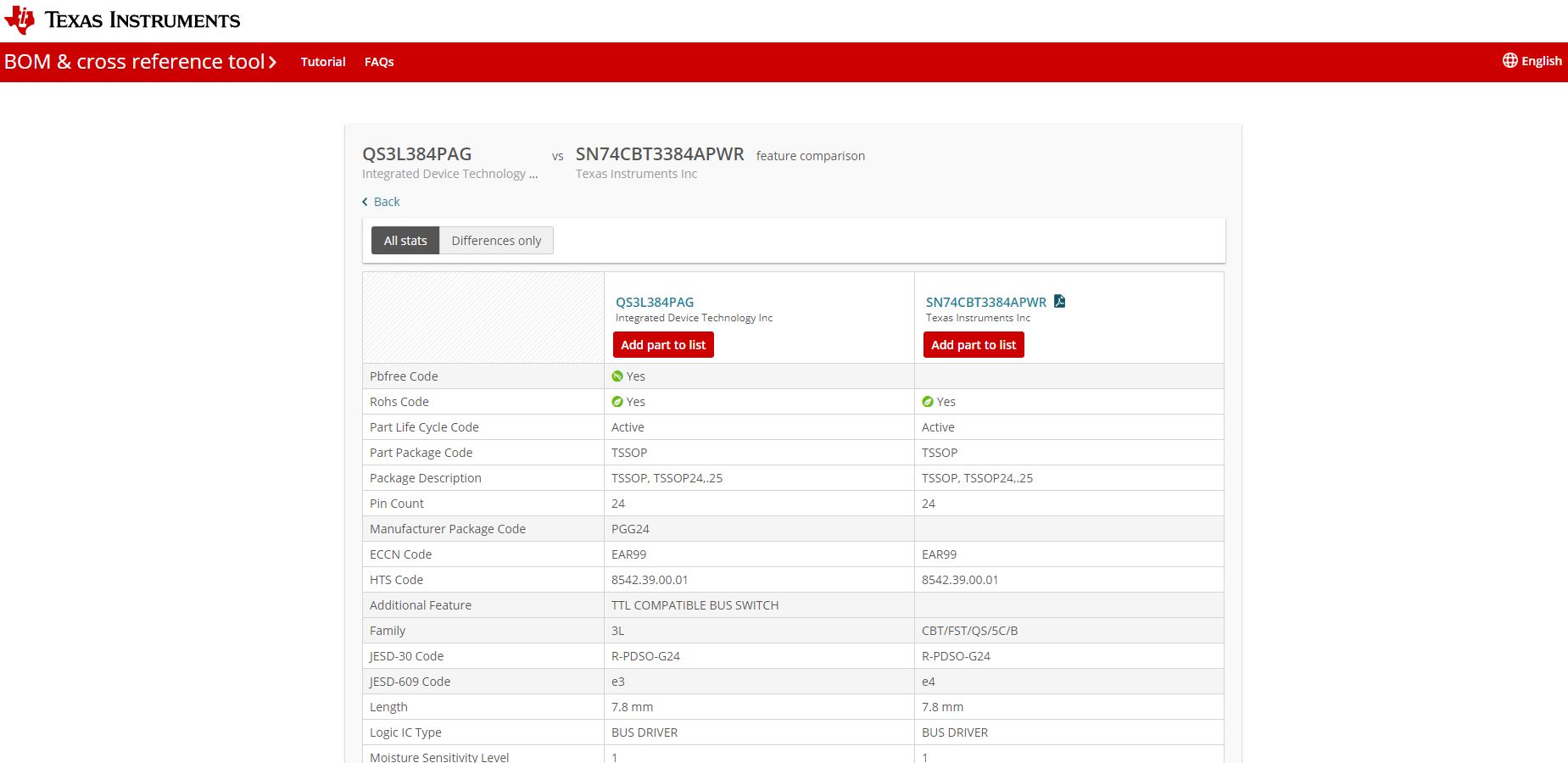Open the English language globe icon
The height and width of the screenshot is (763, 1568).
coord(1509,60)
